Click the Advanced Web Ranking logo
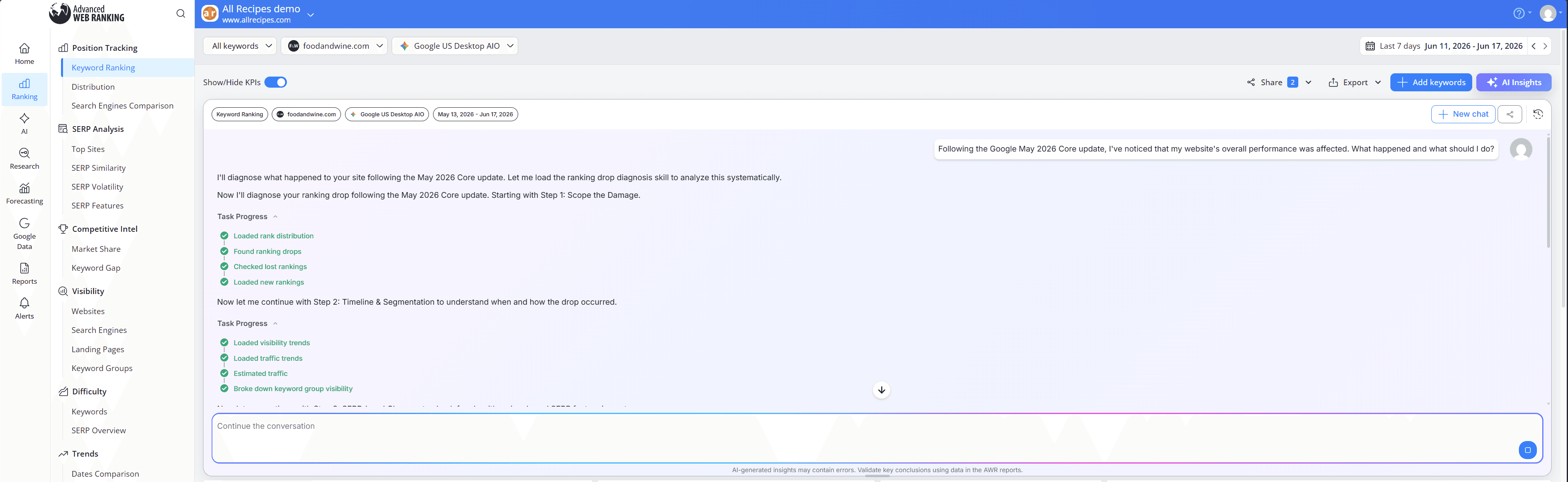 pos(86,14)
